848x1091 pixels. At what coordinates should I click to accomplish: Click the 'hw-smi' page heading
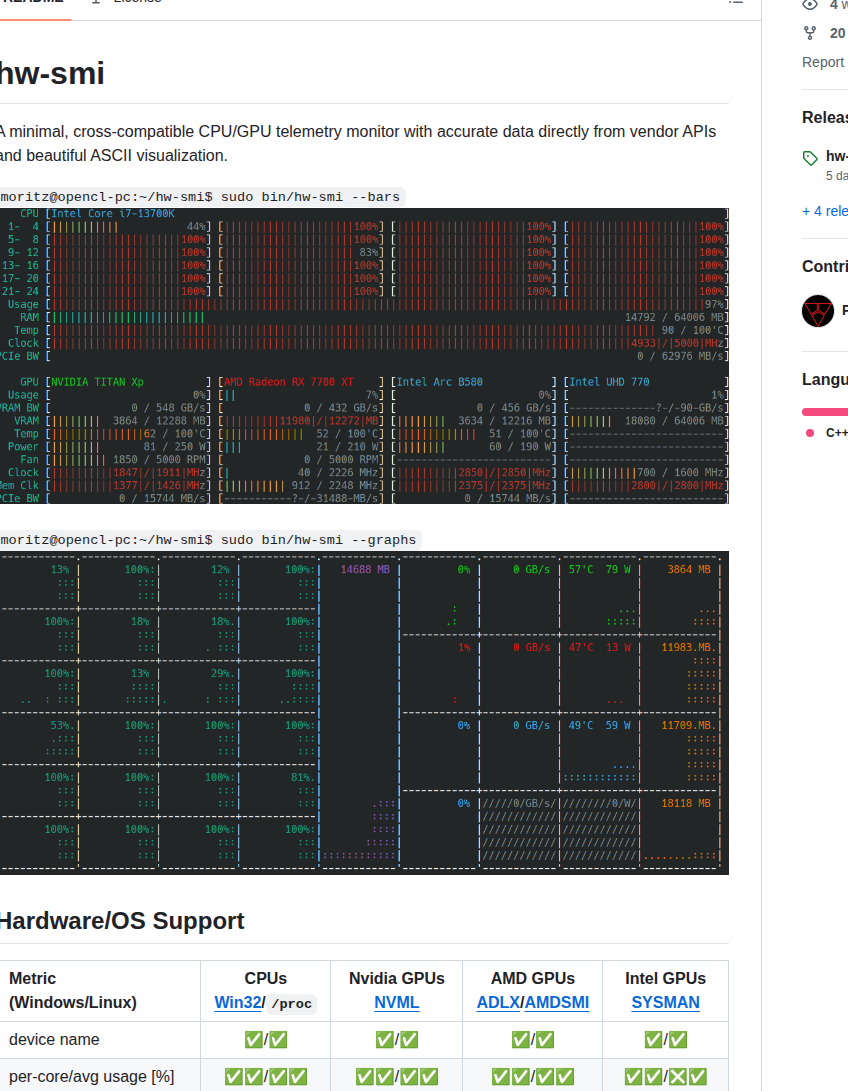pos(51,73)
